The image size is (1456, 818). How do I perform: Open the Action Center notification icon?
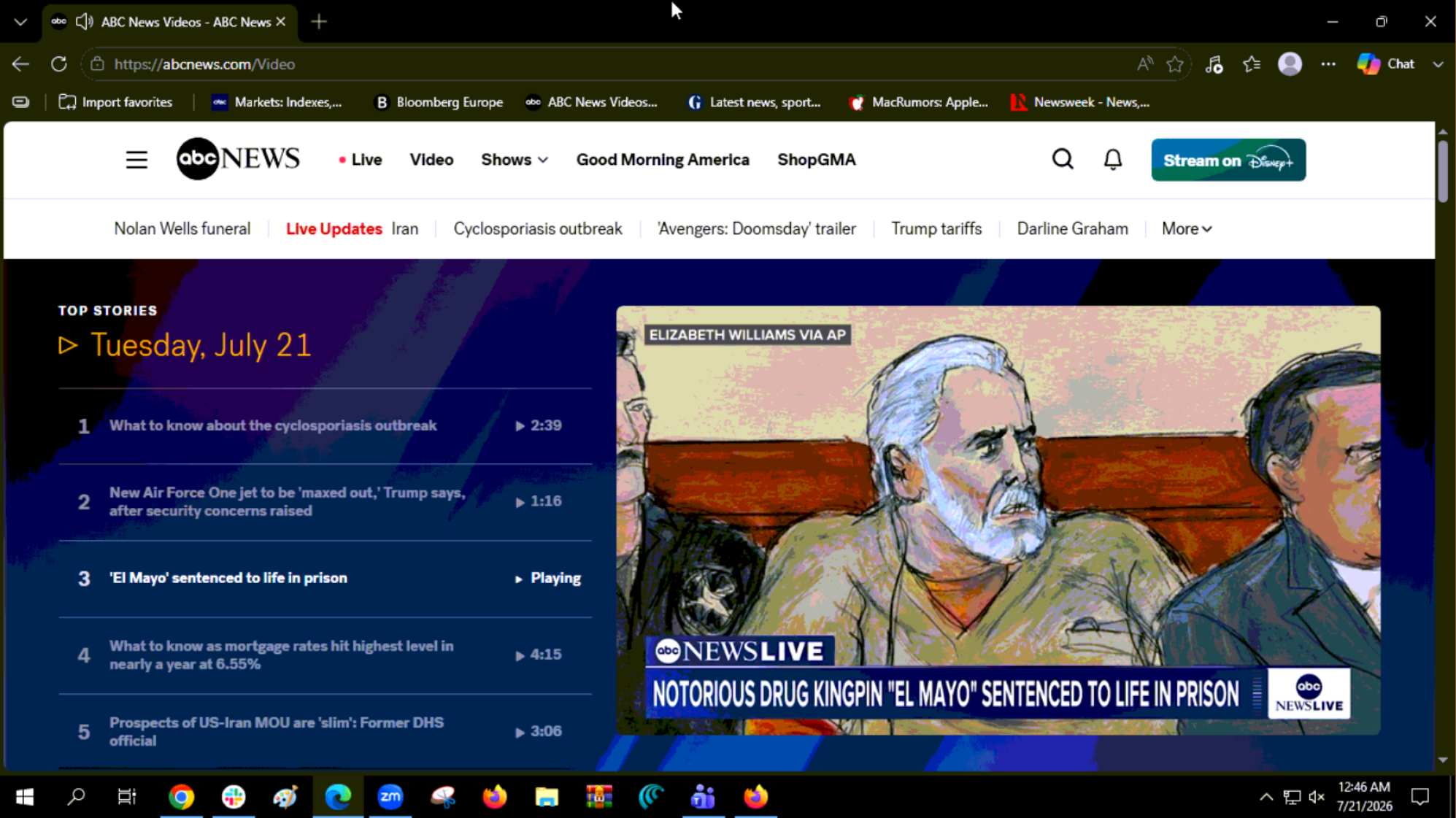[1420, 797]
